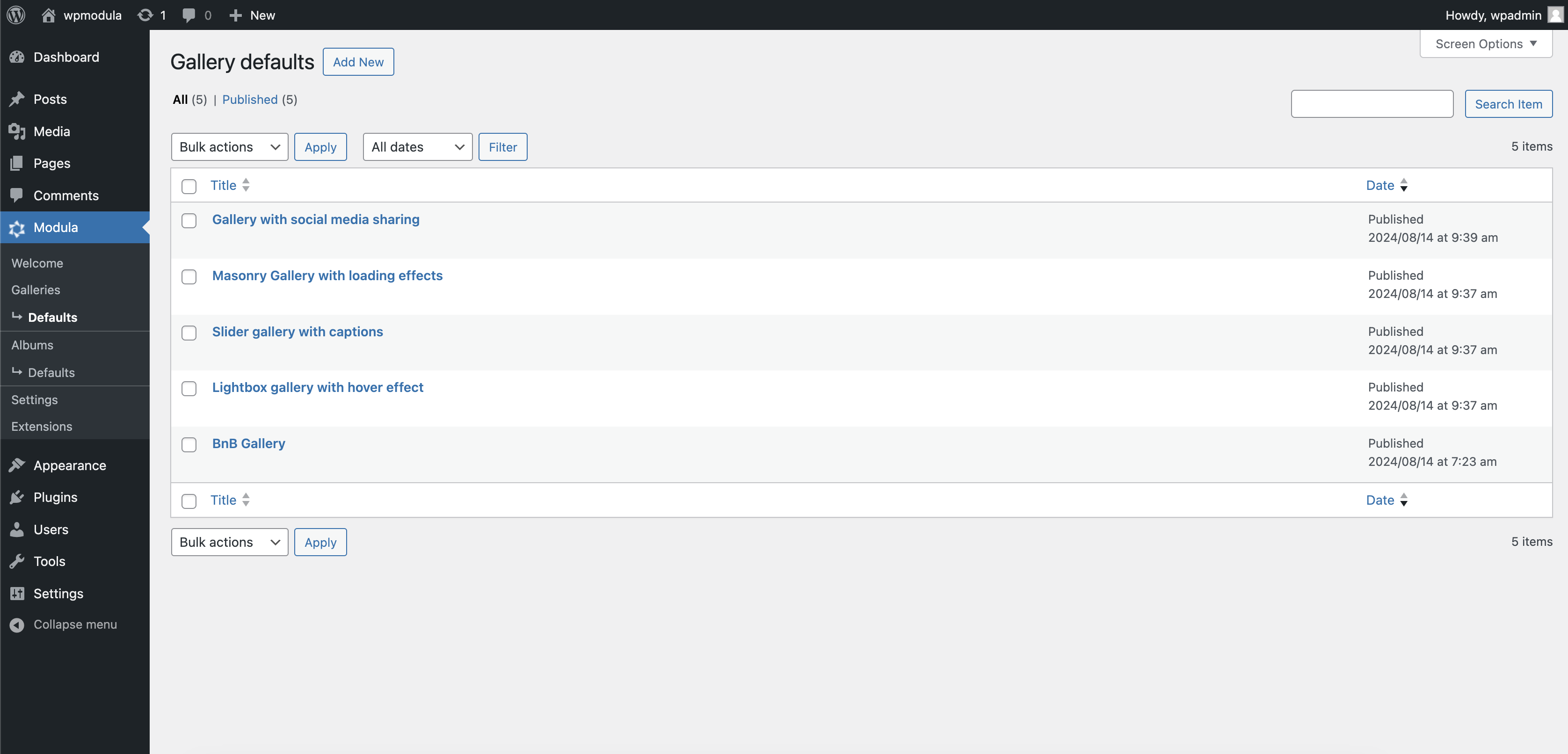This screenshot has width=1568, height=754.
Task: Open the All dates dropdown
Action: pos(417,147)
